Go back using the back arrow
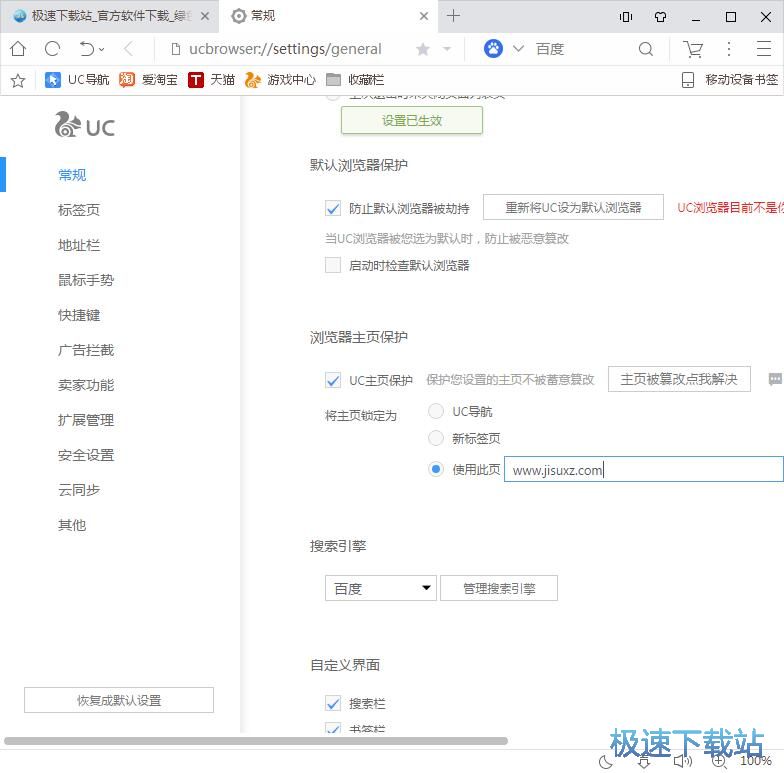 pos(128,48)
